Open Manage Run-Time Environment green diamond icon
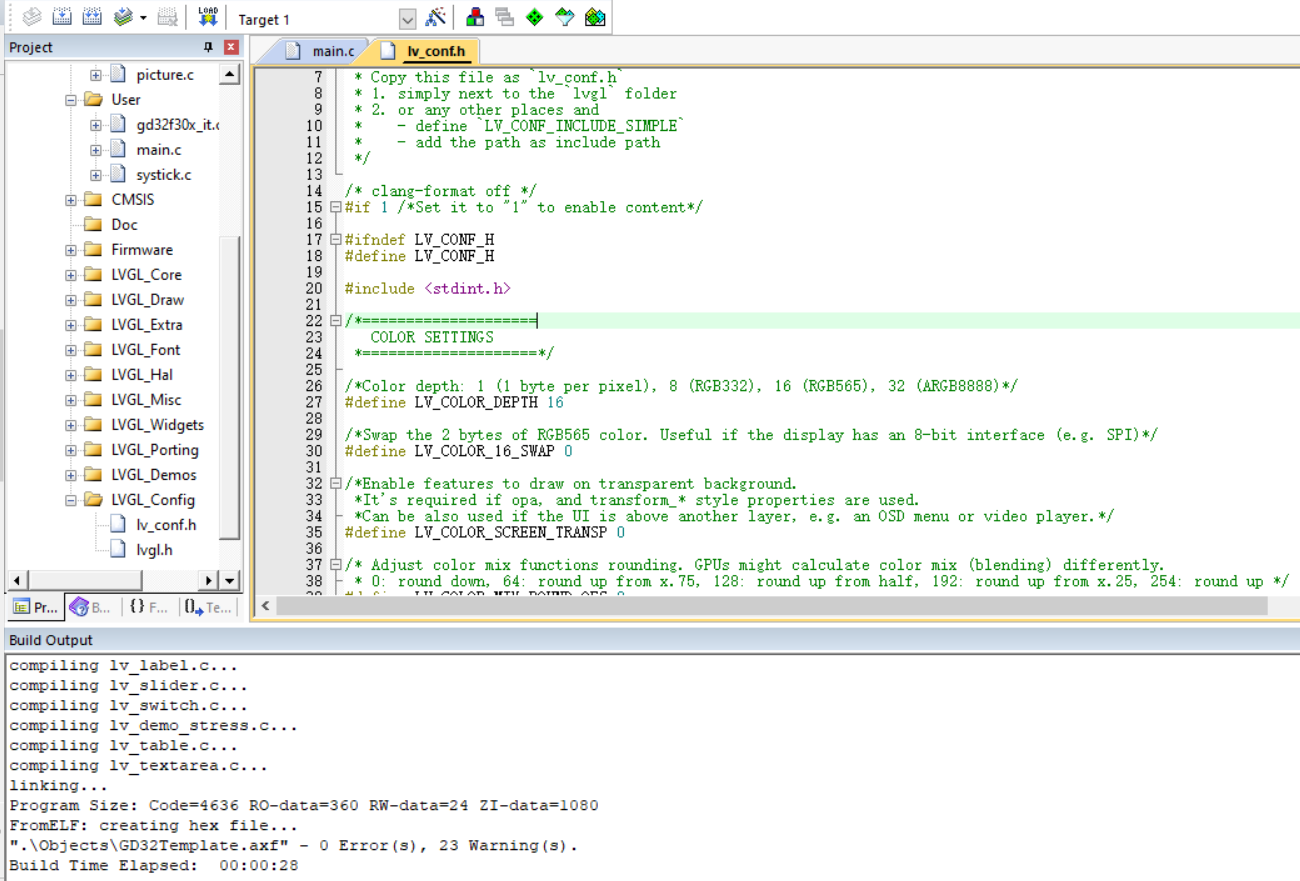 point(534,17)
